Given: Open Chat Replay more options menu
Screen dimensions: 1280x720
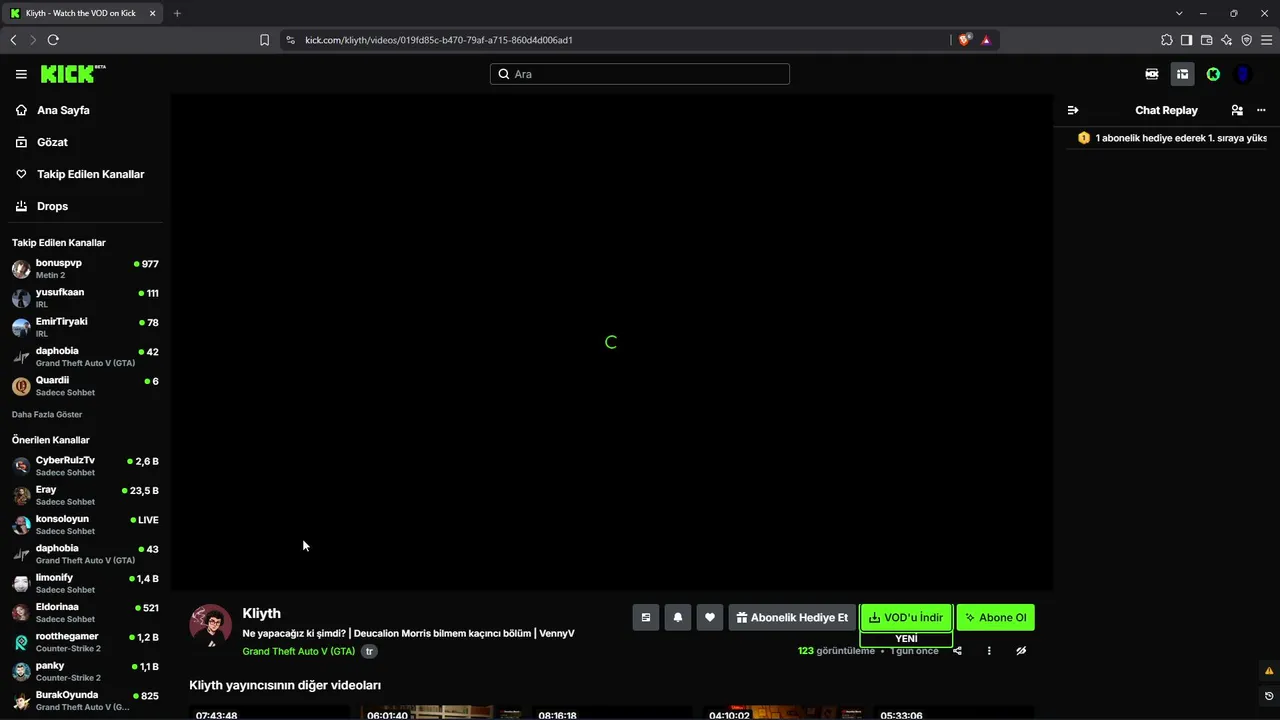Looking at the screenshot, I should coord(1261,110).
